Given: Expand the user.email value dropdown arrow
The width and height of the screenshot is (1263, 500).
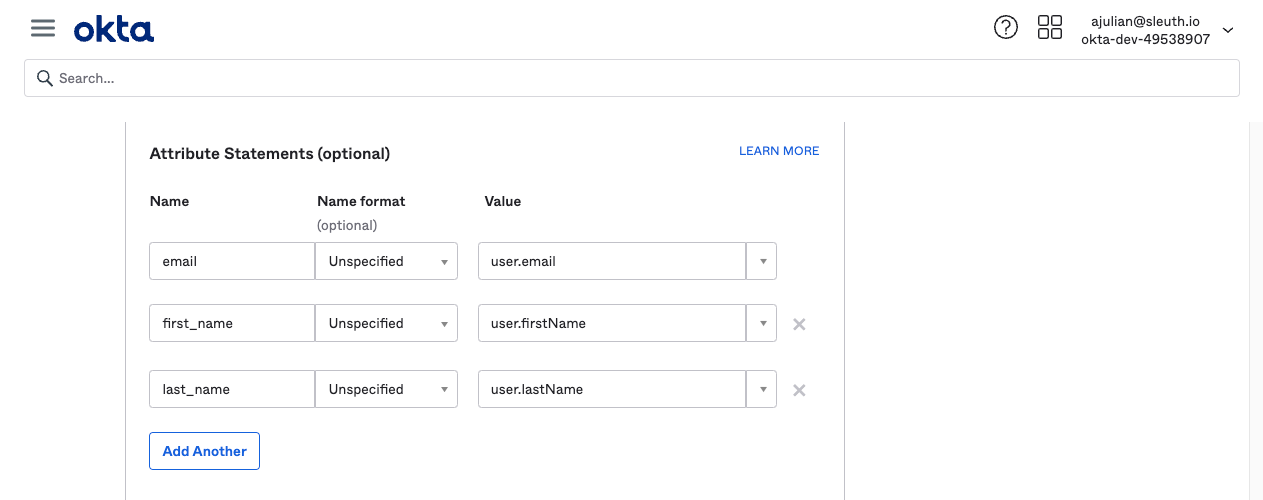Looking at the screenshot, I should [x=762, y=261].
